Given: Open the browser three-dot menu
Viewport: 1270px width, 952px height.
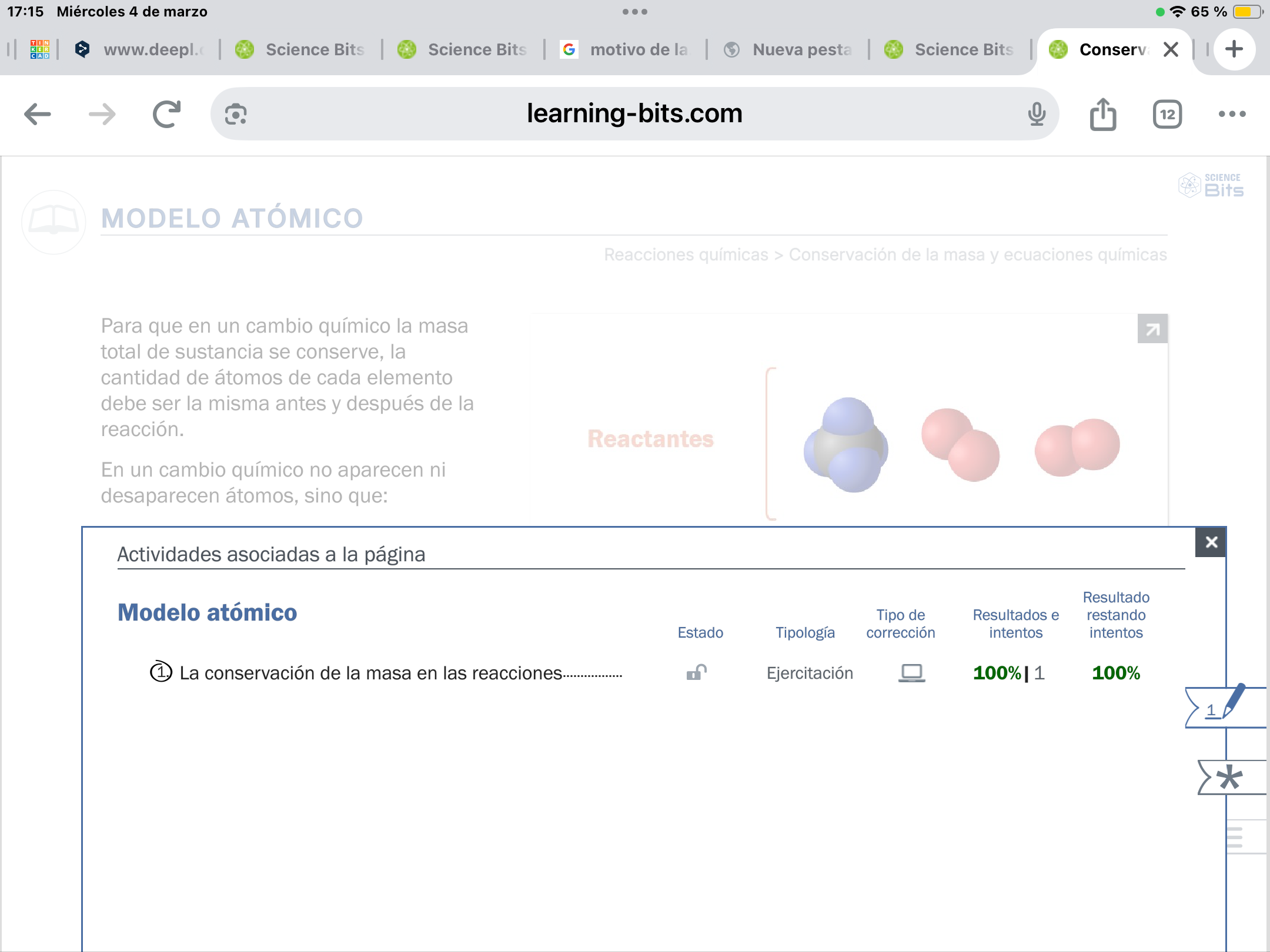Looking at the screenshot, I should 1232,114.
